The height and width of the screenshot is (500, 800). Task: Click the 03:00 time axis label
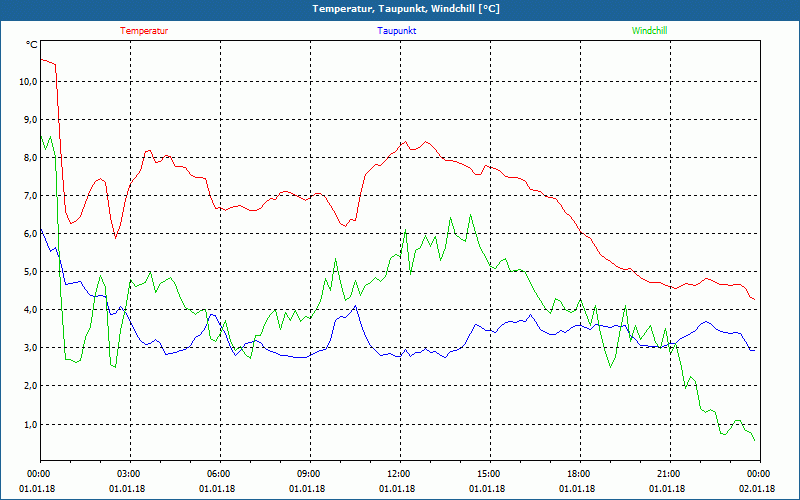click(130, 474)
